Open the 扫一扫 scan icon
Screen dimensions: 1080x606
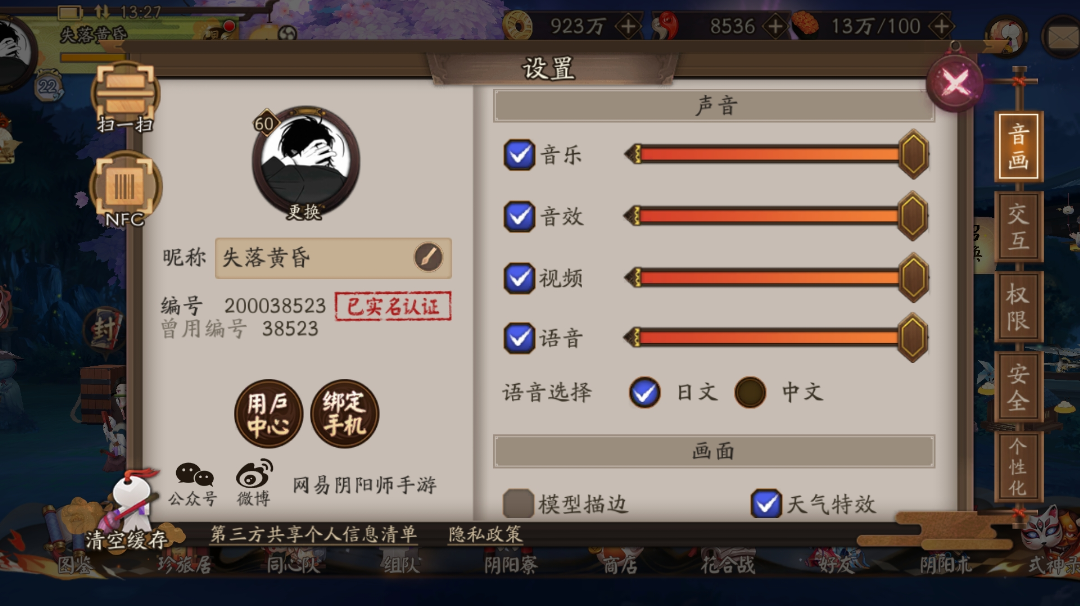click(125, 97)
